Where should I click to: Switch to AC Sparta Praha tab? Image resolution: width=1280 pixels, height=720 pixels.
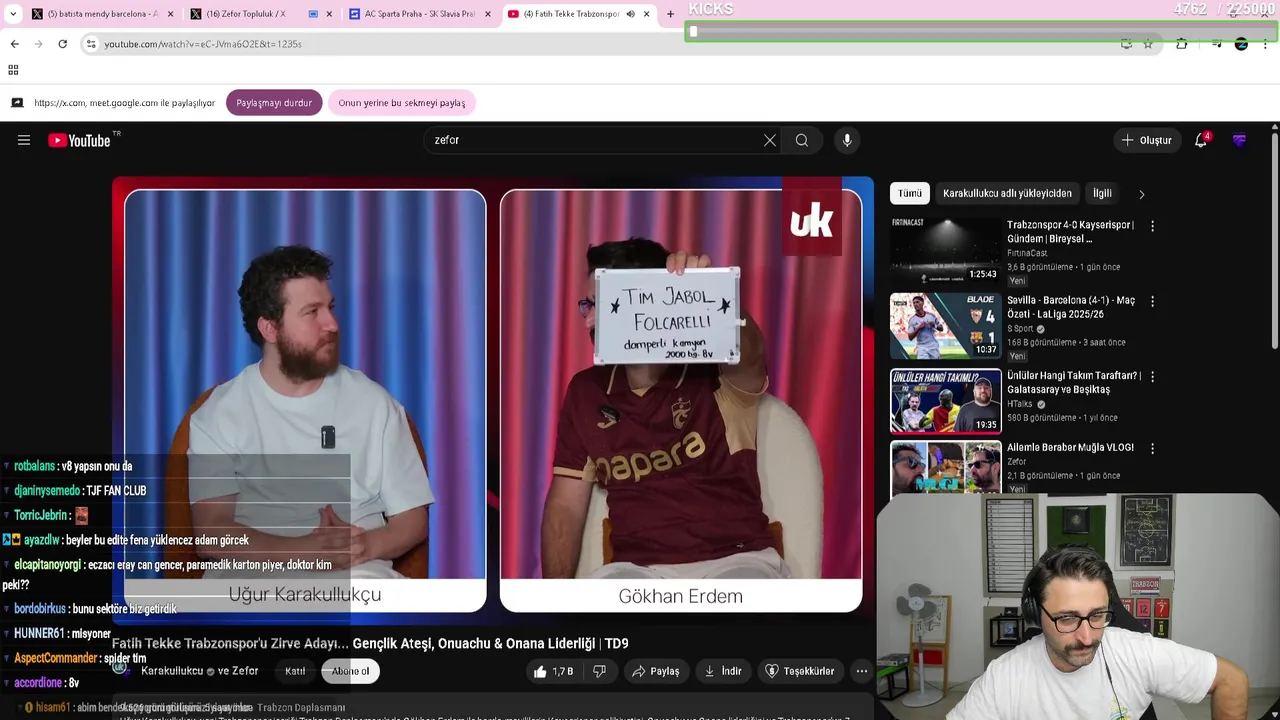tap(419, 14)
